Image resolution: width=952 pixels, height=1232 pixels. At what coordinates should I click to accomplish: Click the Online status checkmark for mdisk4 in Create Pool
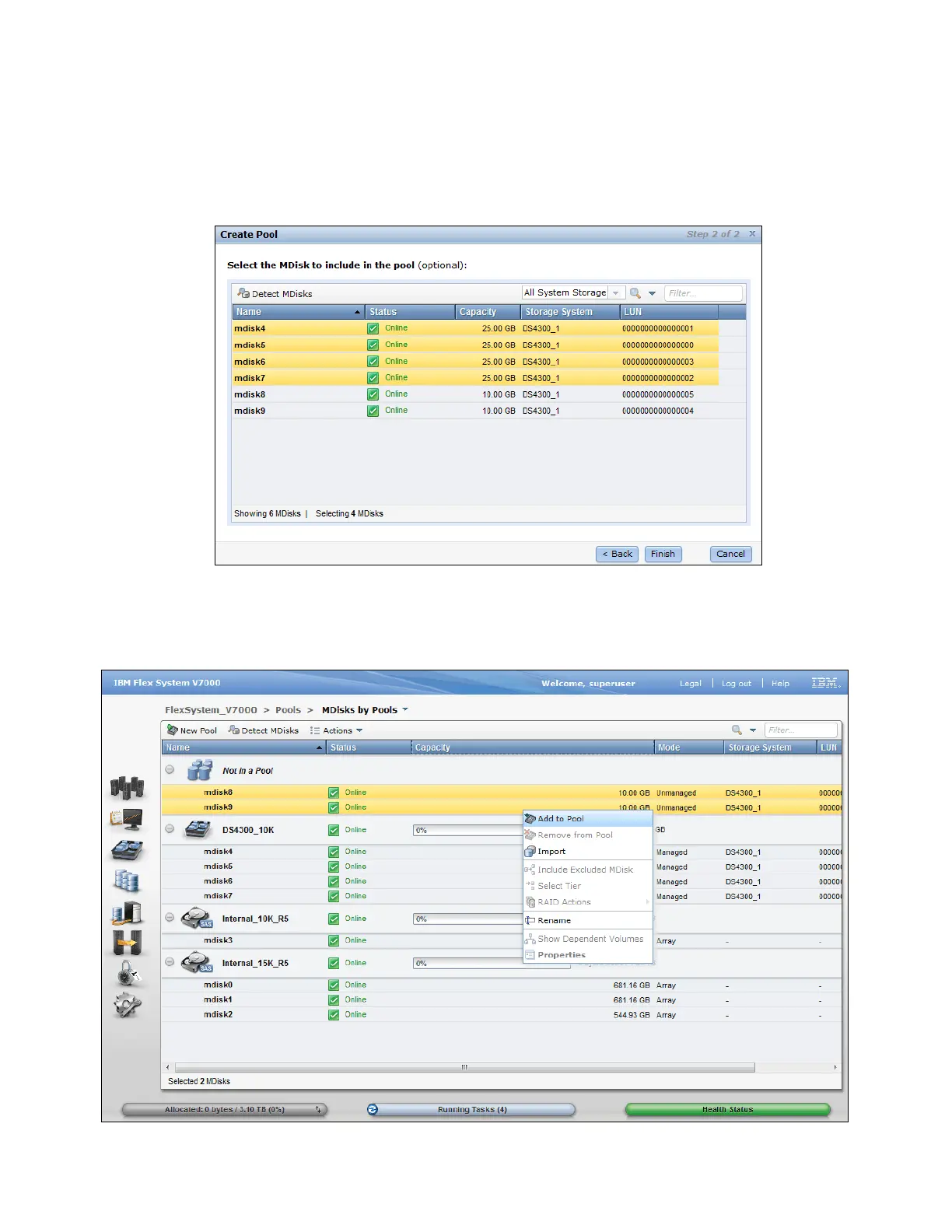coord(373,328)
